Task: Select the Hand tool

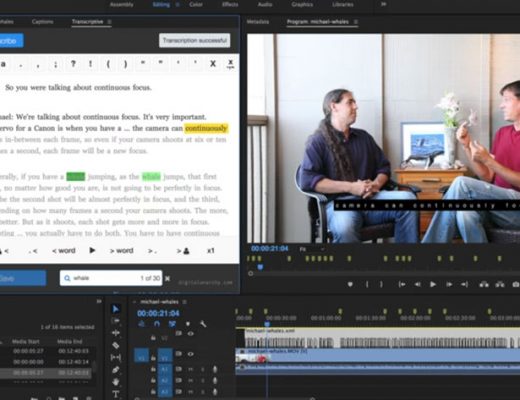Action: 116,382
